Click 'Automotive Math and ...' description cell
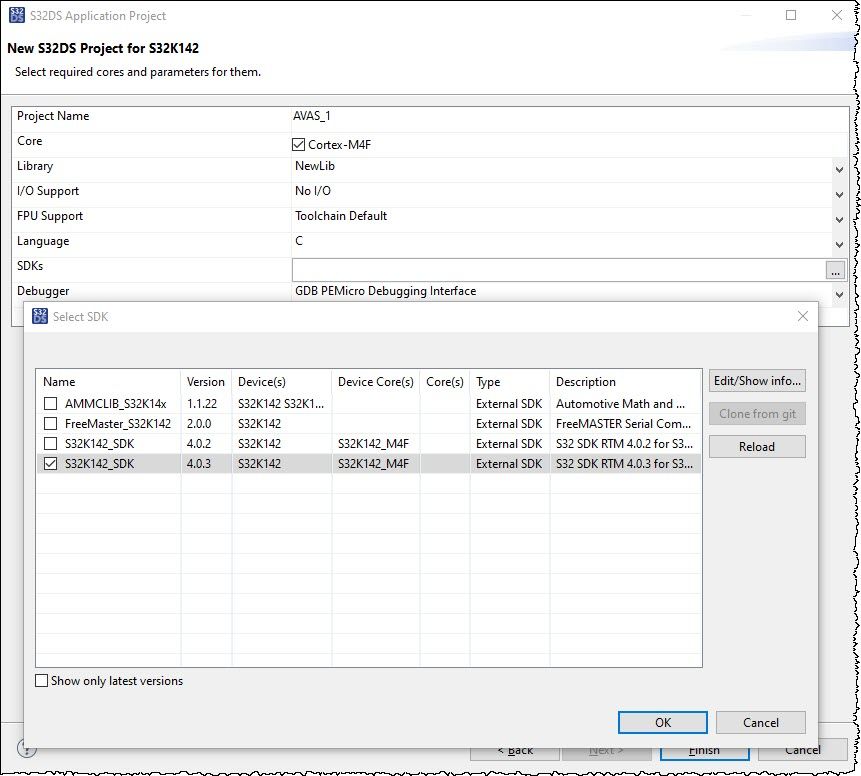The width and height of the screenshot is (861, 776). 620,404
